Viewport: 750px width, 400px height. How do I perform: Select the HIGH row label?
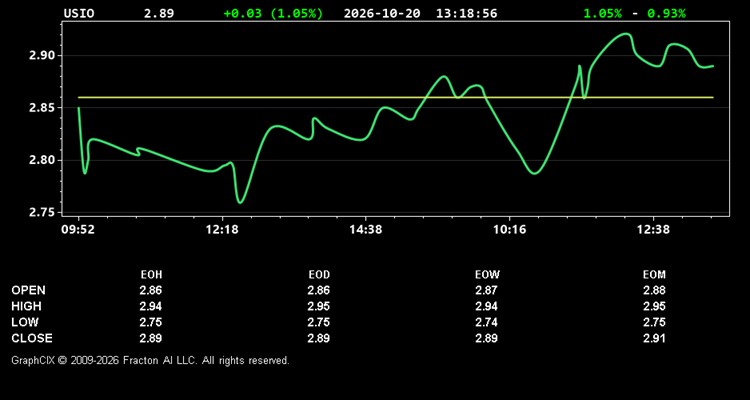tap(26, 306)
